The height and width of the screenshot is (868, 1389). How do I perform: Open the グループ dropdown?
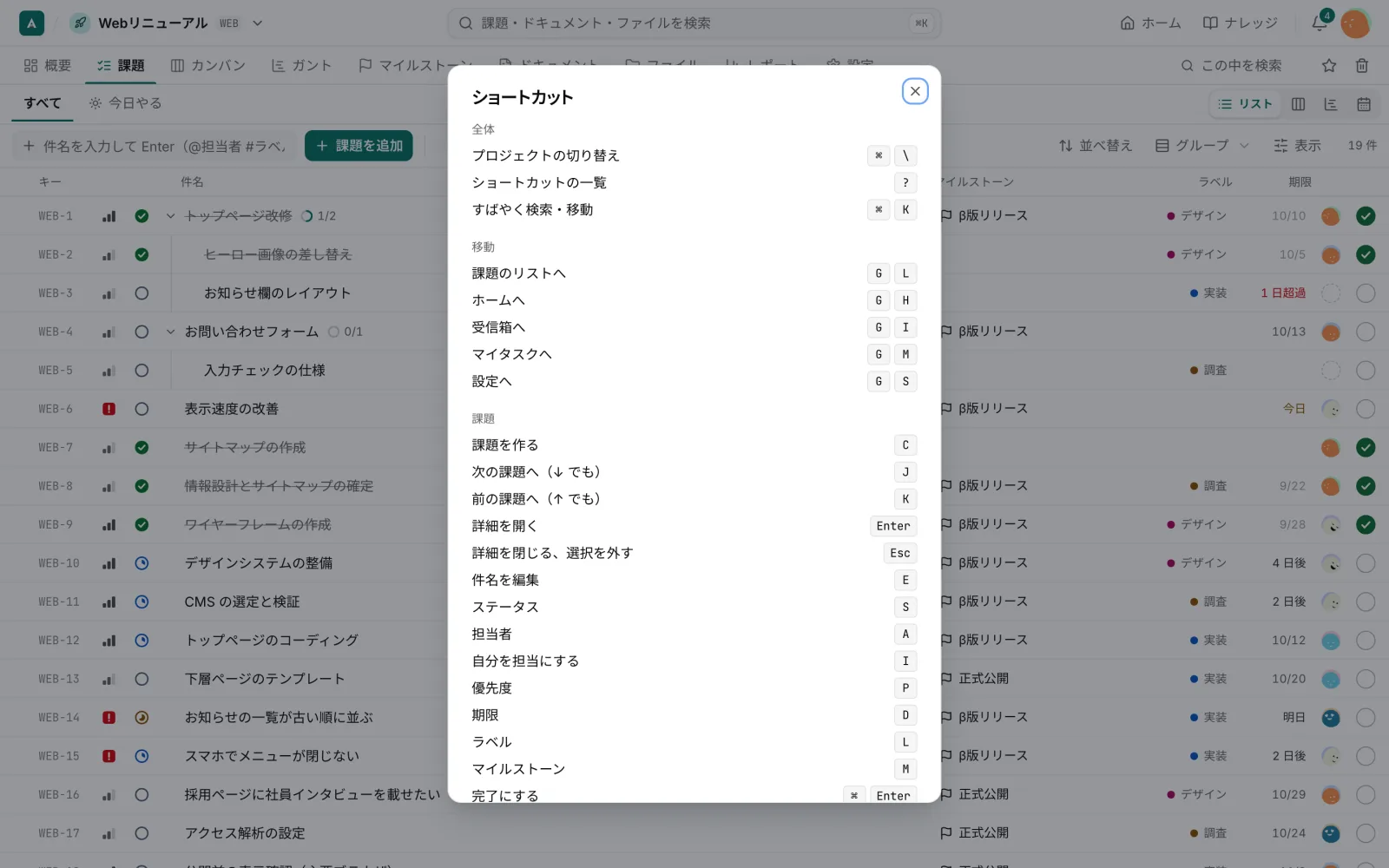pos(1201,146)
